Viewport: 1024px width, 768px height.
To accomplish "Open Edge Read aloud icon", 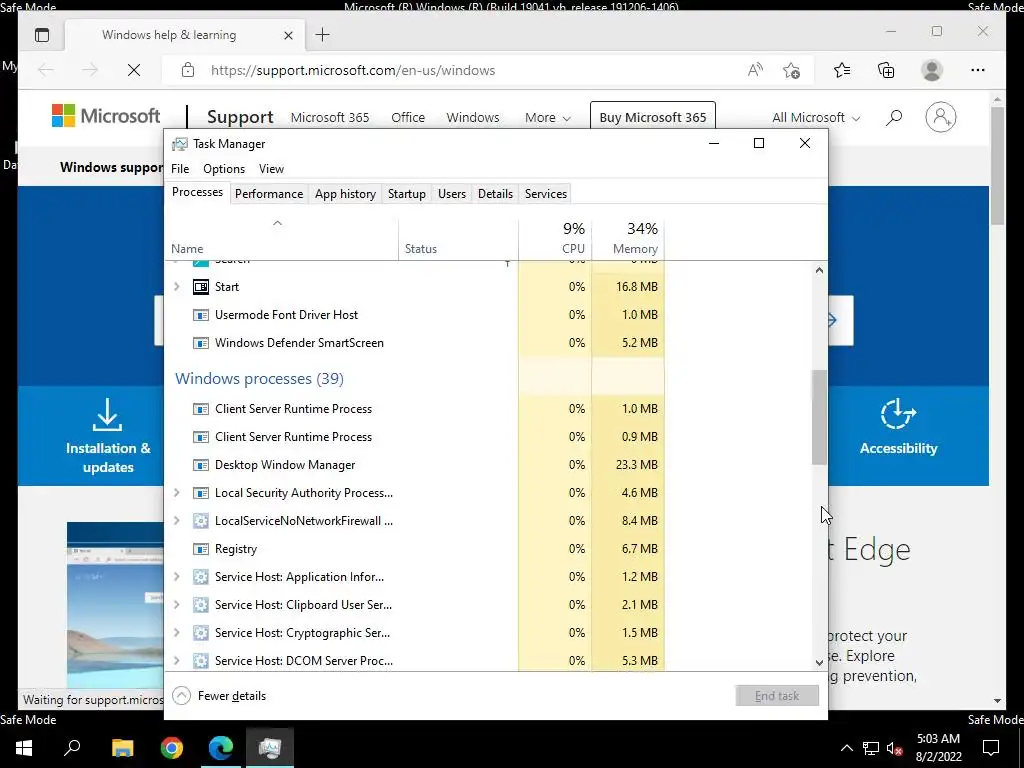I will pyautogui.click(x=755, y=70).
